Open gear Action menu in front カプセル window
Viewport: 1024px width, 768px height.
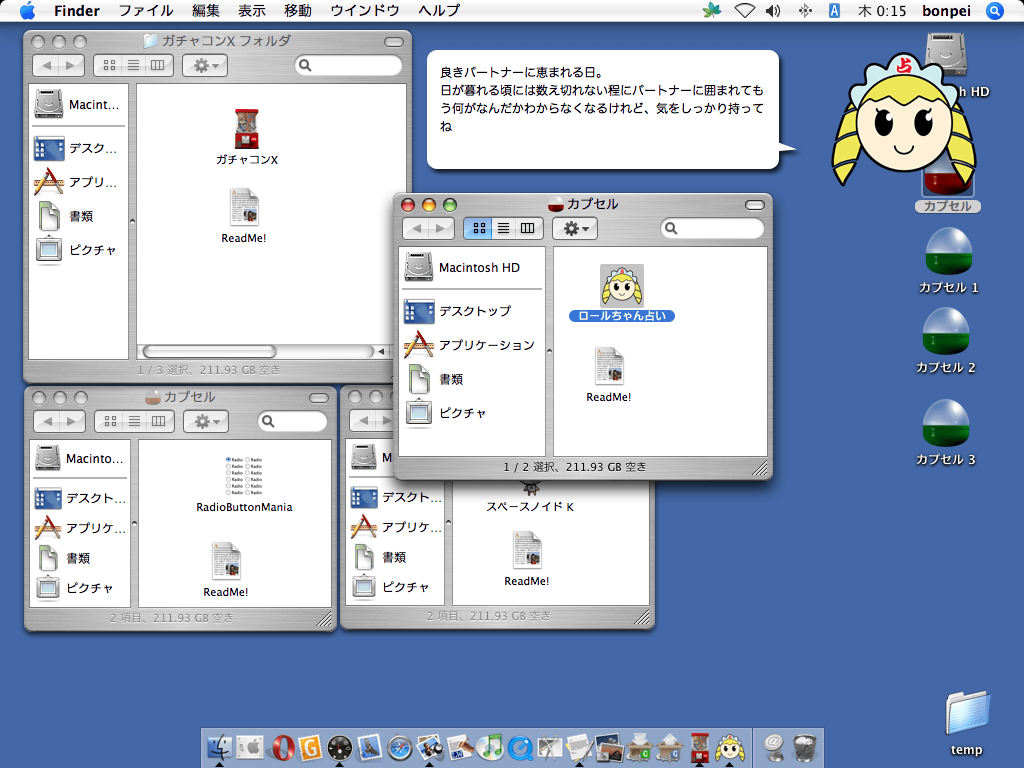tap(575, 228)
